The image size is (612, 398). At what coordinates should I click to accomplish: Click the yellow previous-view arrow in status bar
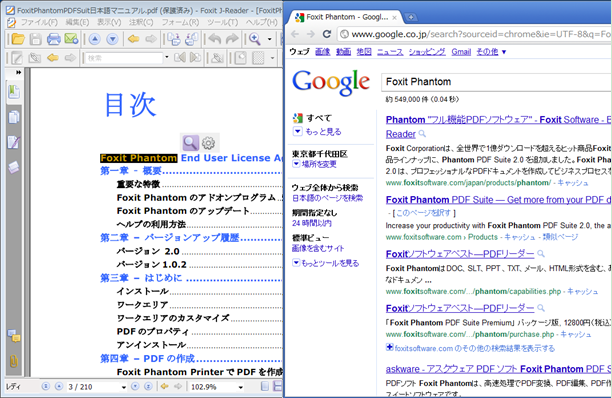165,386
